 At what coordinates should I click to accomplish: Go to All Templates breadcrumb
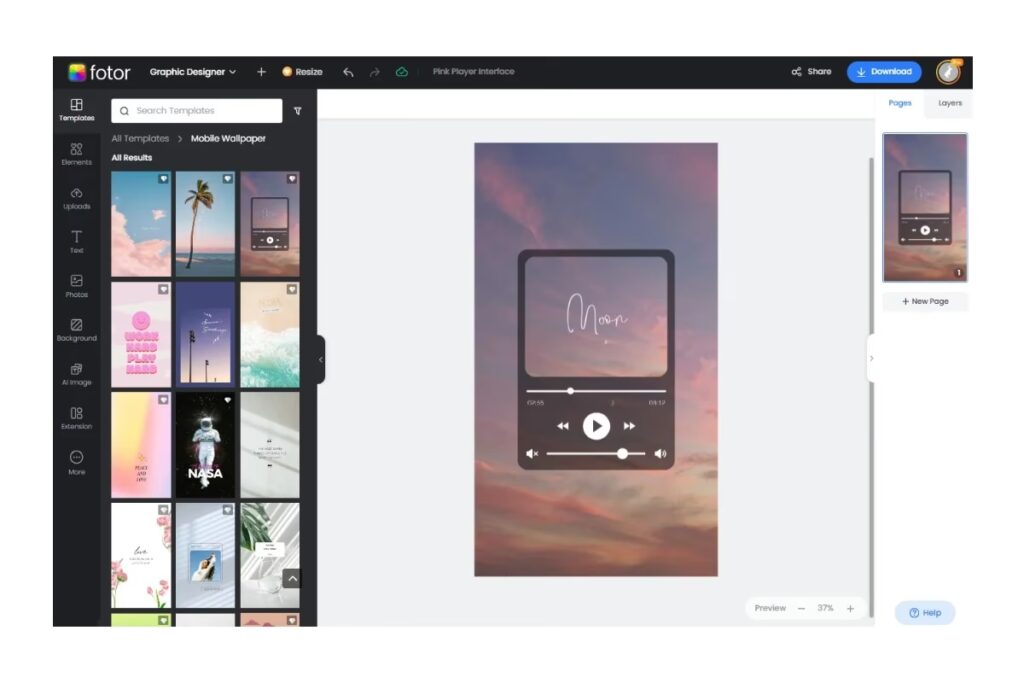(x=140, y=139)
